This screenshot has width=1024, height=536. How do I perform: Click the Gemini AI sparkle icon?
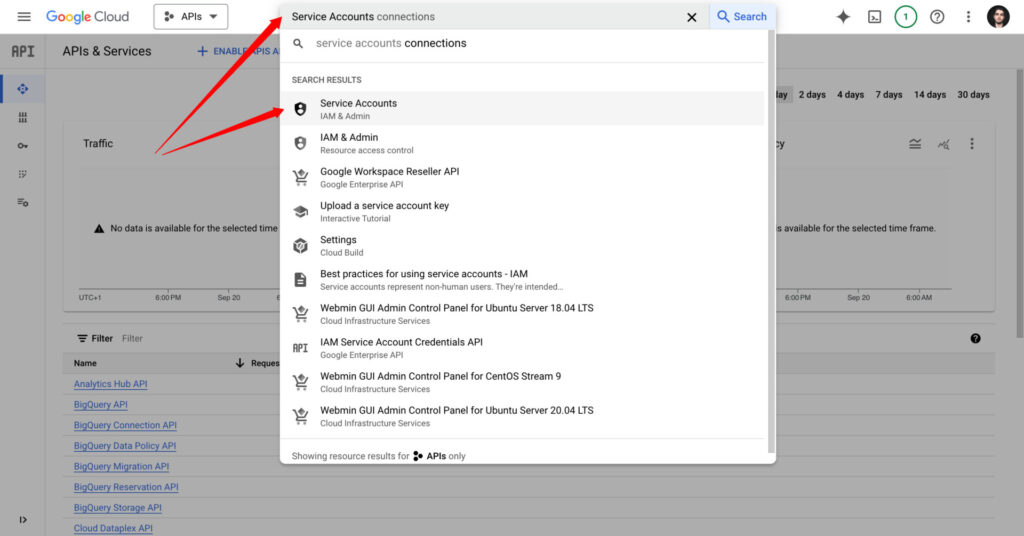pos(843,17)
